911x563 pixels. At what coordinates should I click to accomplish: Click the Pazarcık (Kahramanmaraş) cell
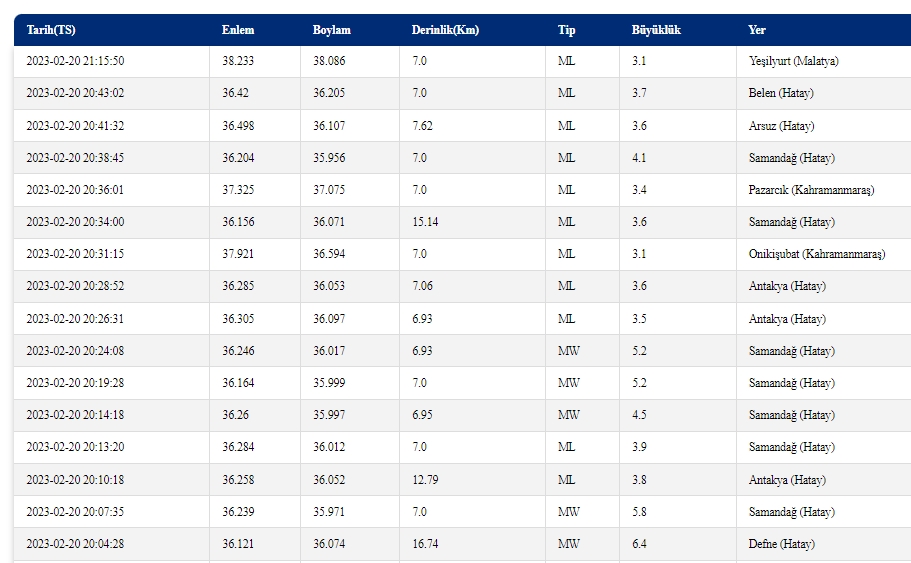tap(811, 190)
